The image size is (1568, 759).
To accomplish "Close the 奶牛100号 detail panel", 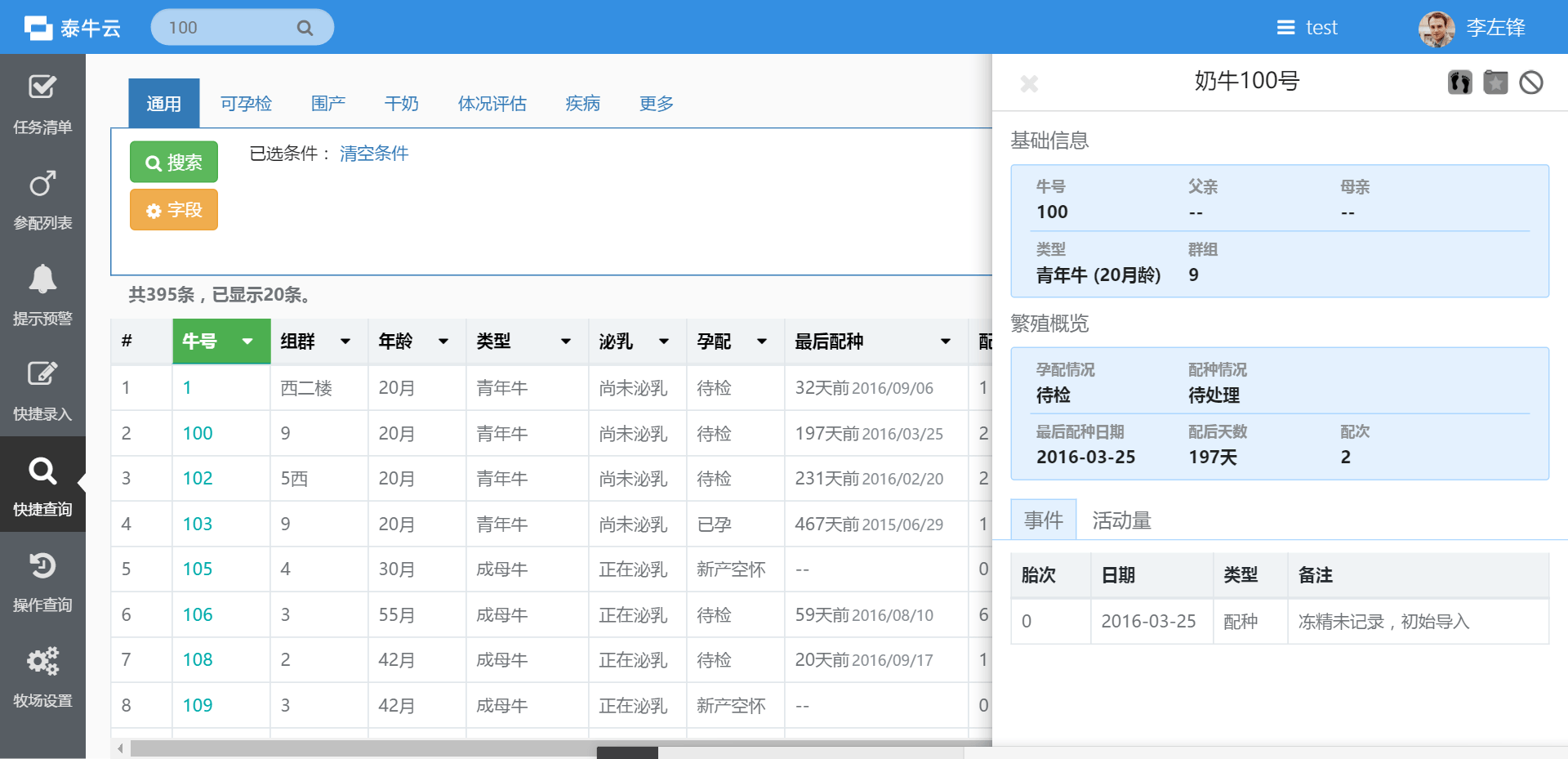I will pos(1029,83).
